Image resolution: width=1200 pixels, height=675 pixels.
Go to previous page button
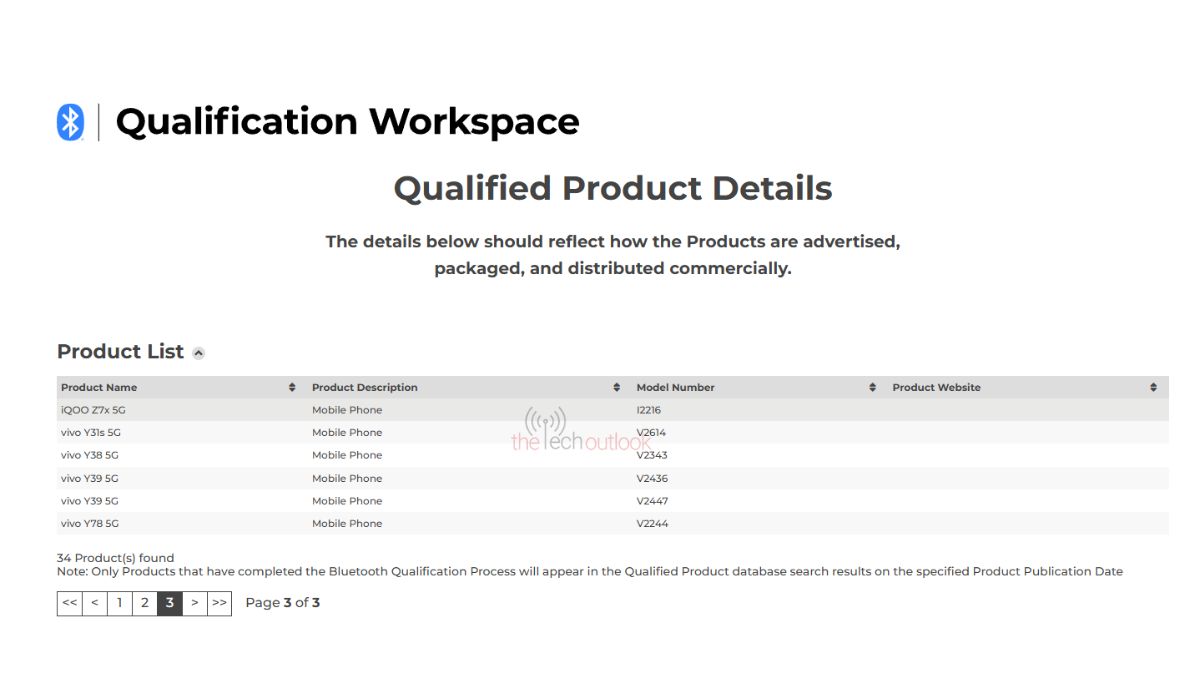tap(94, 603)
